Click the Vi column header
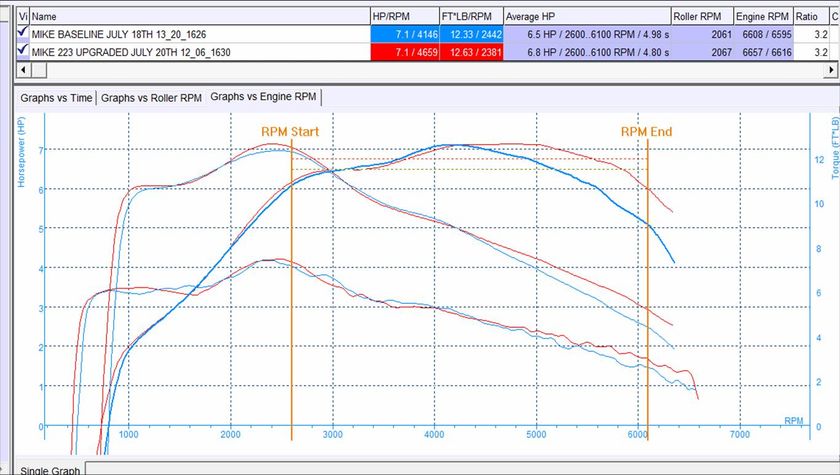The width and height of the screenshot is (840, 475). point(23,17)
